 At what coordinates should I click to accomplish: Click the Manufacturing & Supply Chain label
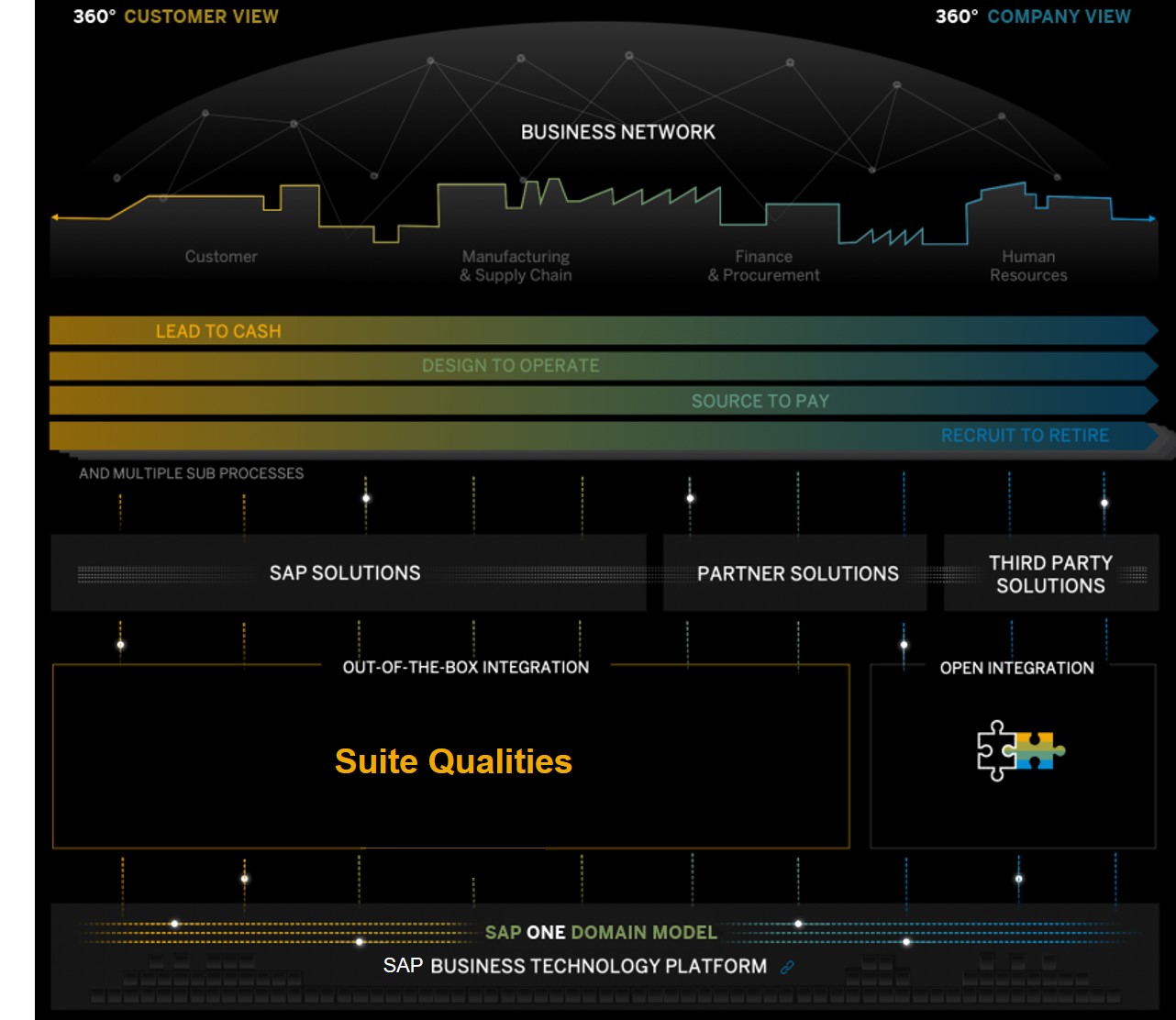tap(516, 266)
